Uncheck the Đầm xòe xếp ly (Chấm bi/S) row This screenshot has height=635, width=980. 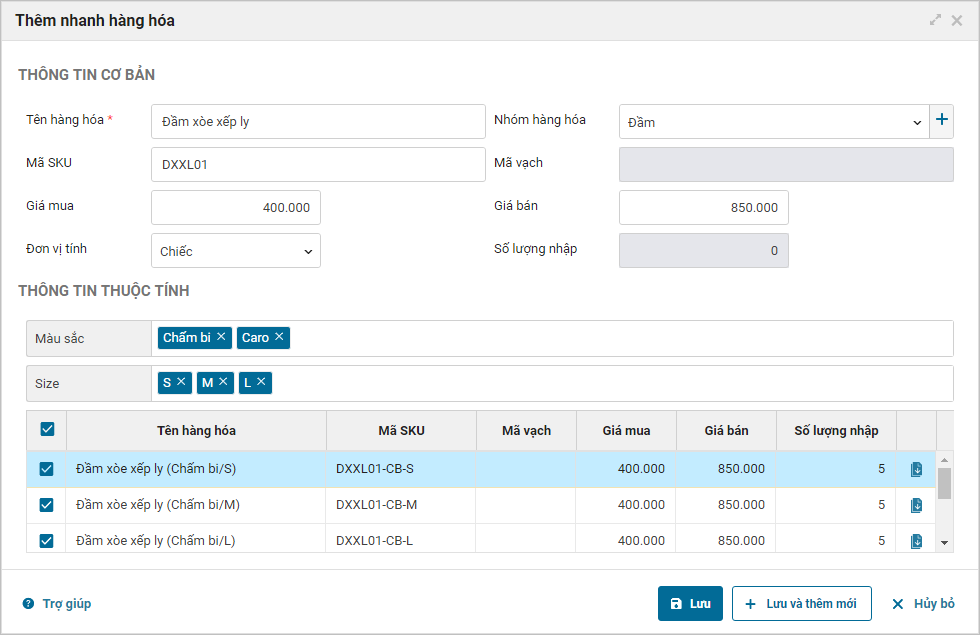[x=47, y=469]
